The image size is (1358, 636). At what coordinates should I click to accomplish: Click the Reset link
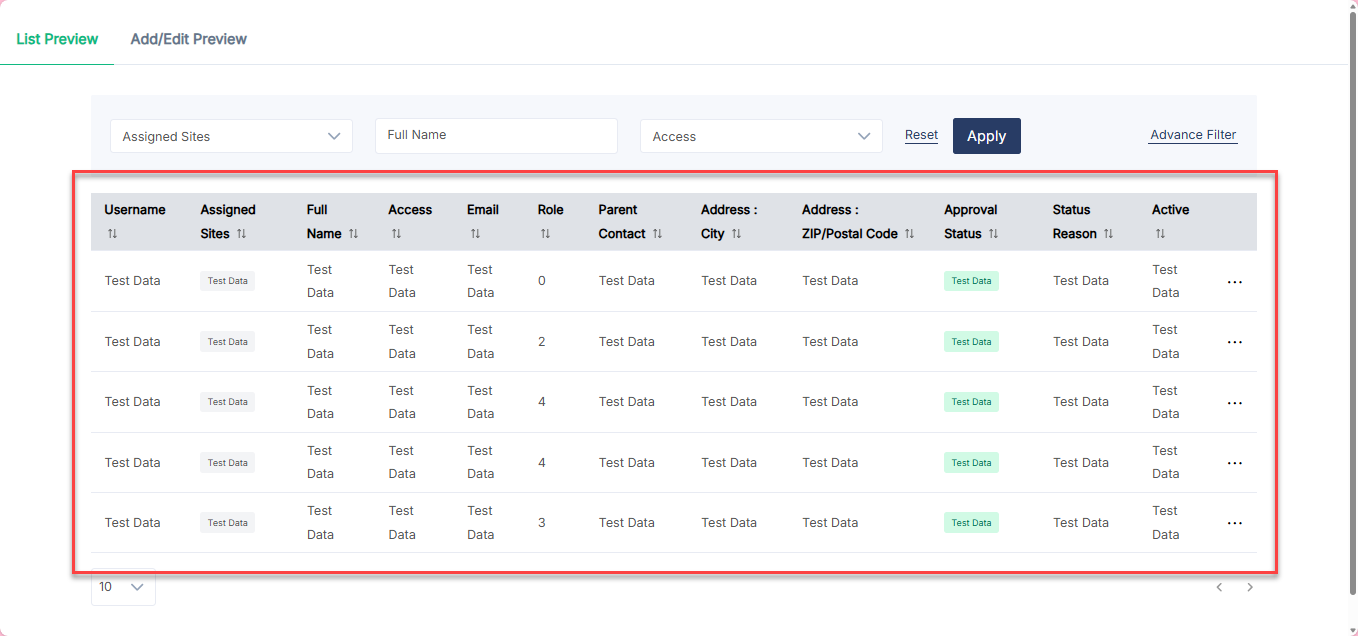click(x=921, y=135)
